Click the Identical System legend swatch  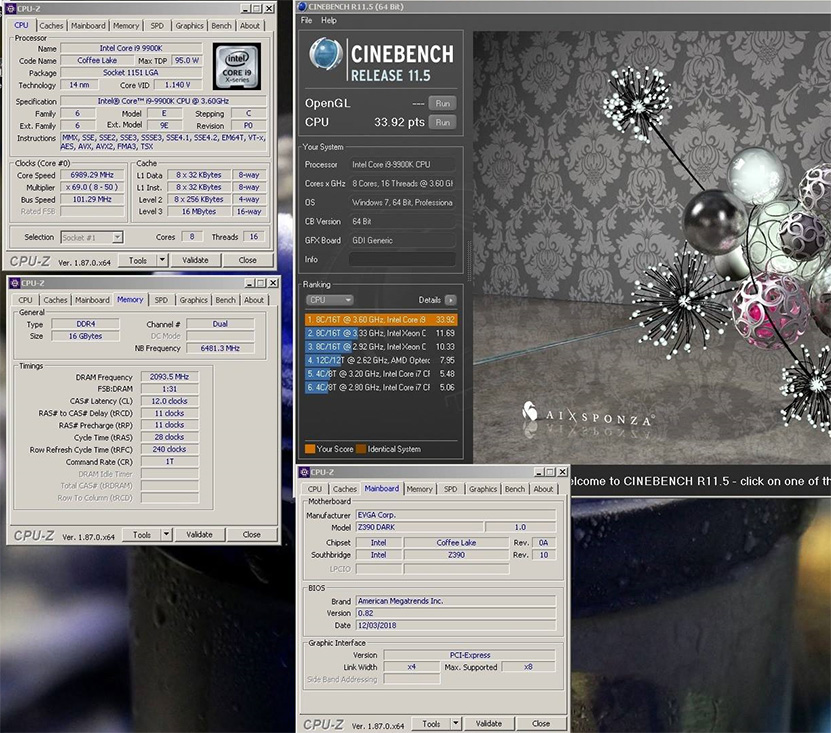[x=361, y=449]
